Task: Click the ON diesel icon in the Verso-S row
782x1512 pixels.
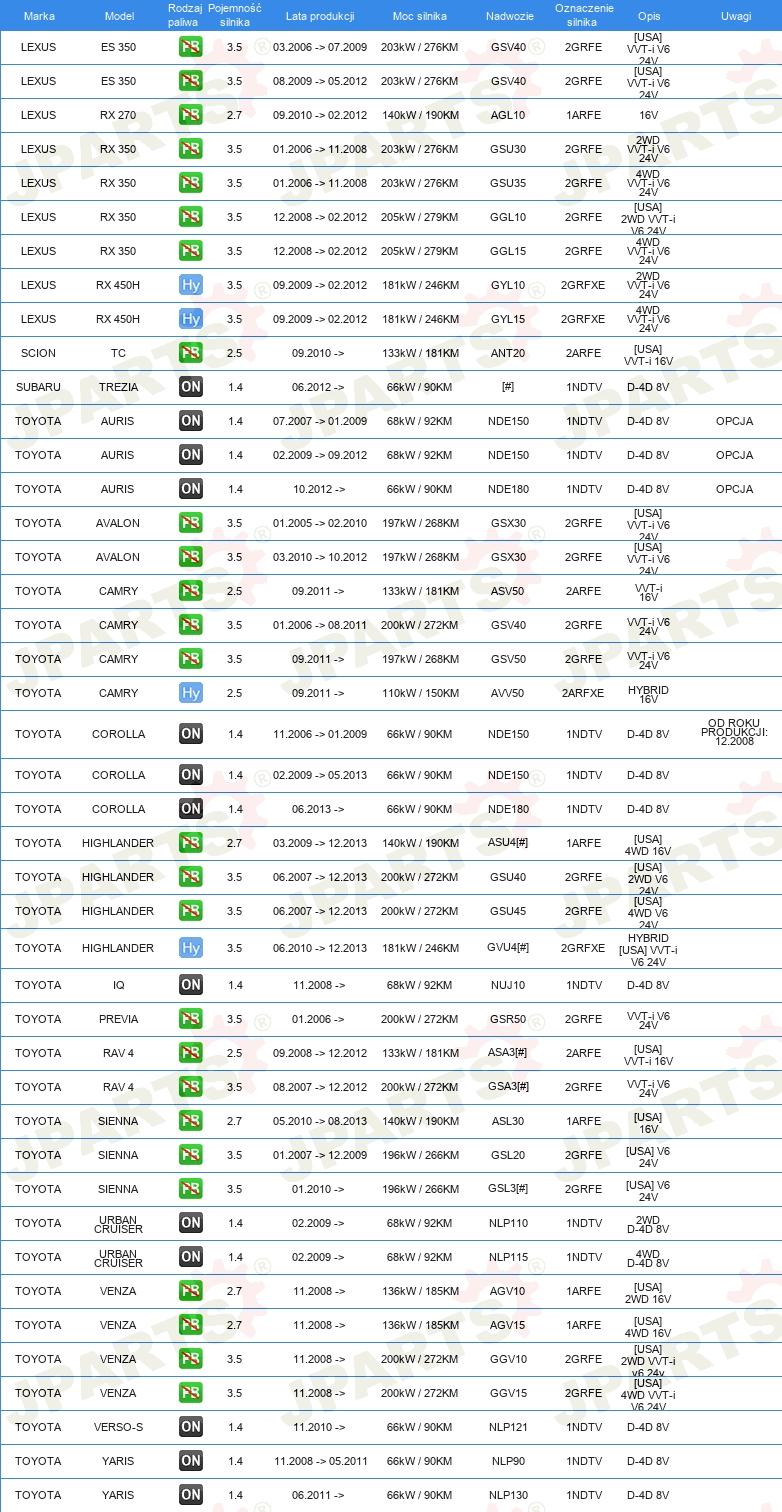Action: coord(191,1427)
